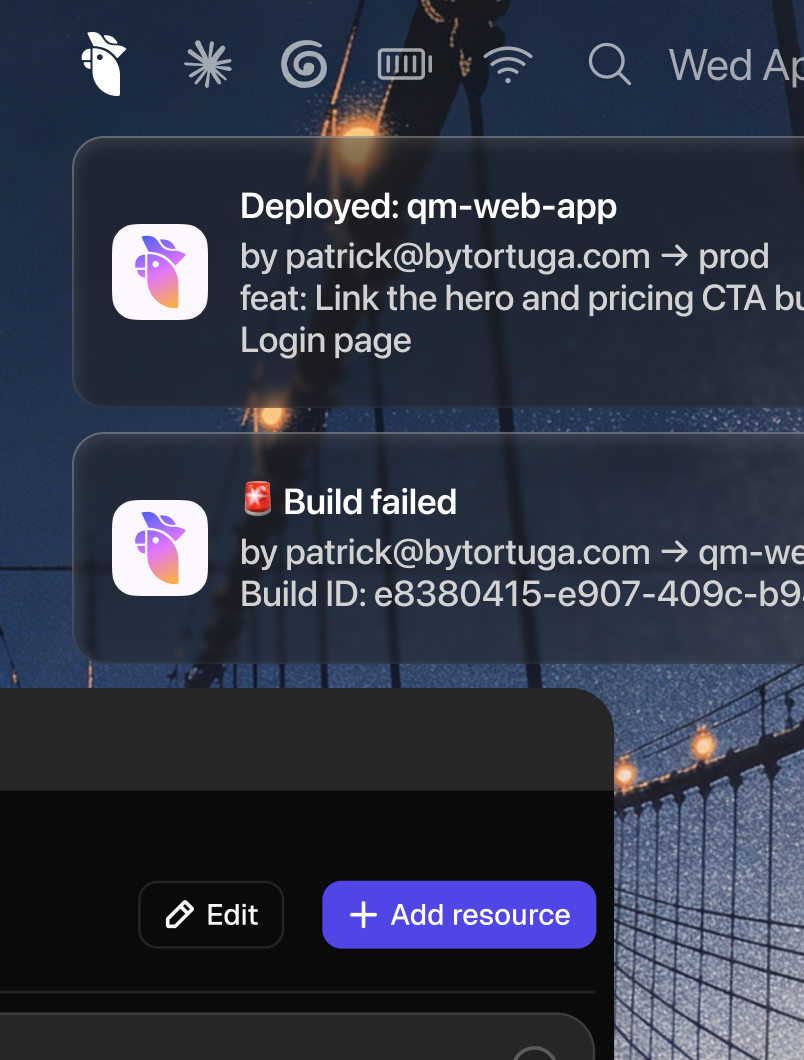Click the pencil icon beside Edit

(180, 914)
